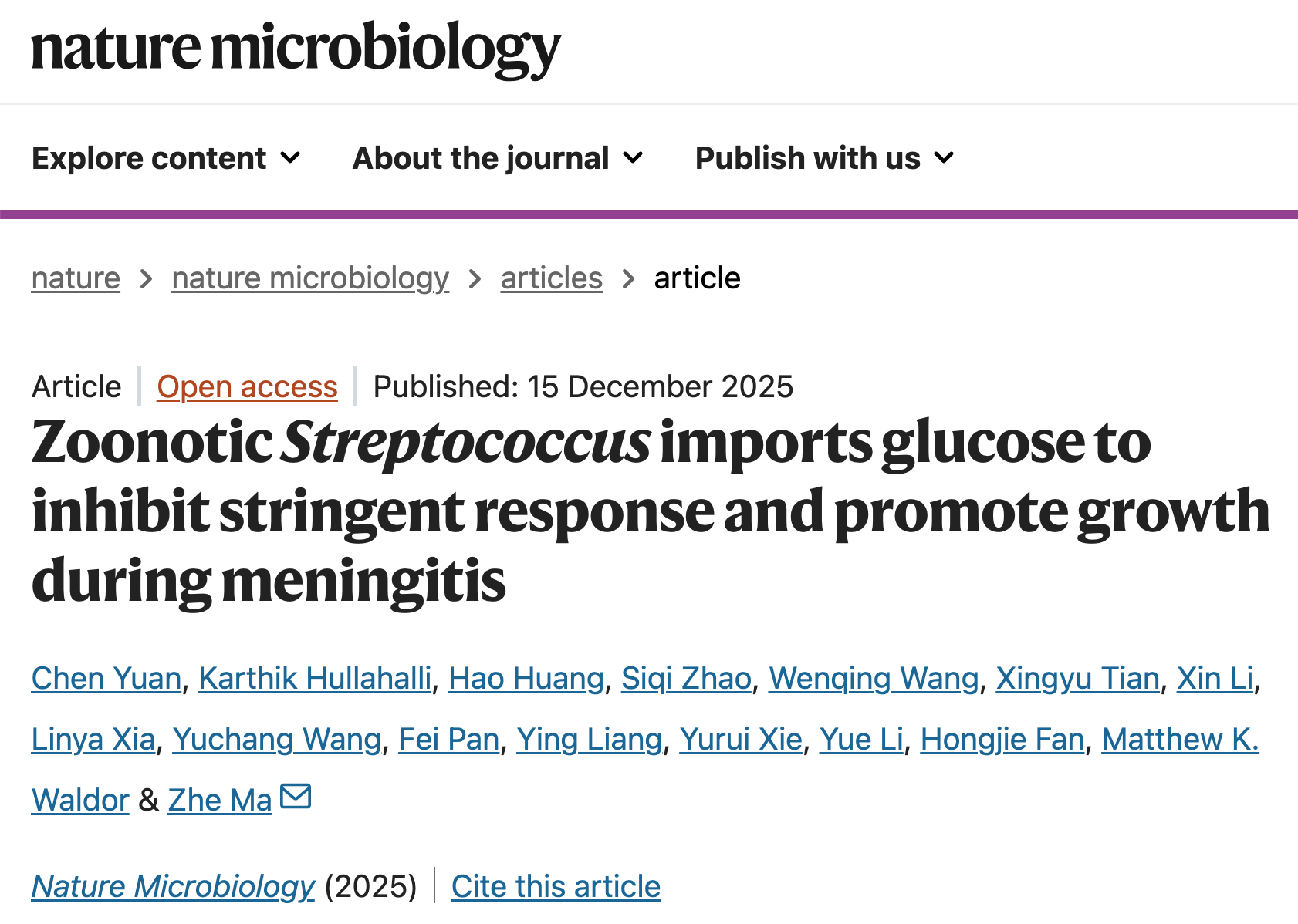Click author Wenqing Wang
Screen dimensions: 1298x924
pyautogui.click(x=874, y=679)
